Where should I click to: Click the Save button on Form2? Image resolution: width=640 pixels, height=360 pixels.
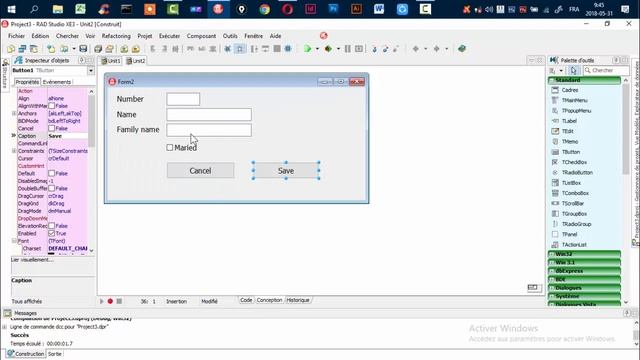pyautogui.click(x=286, y=171)
